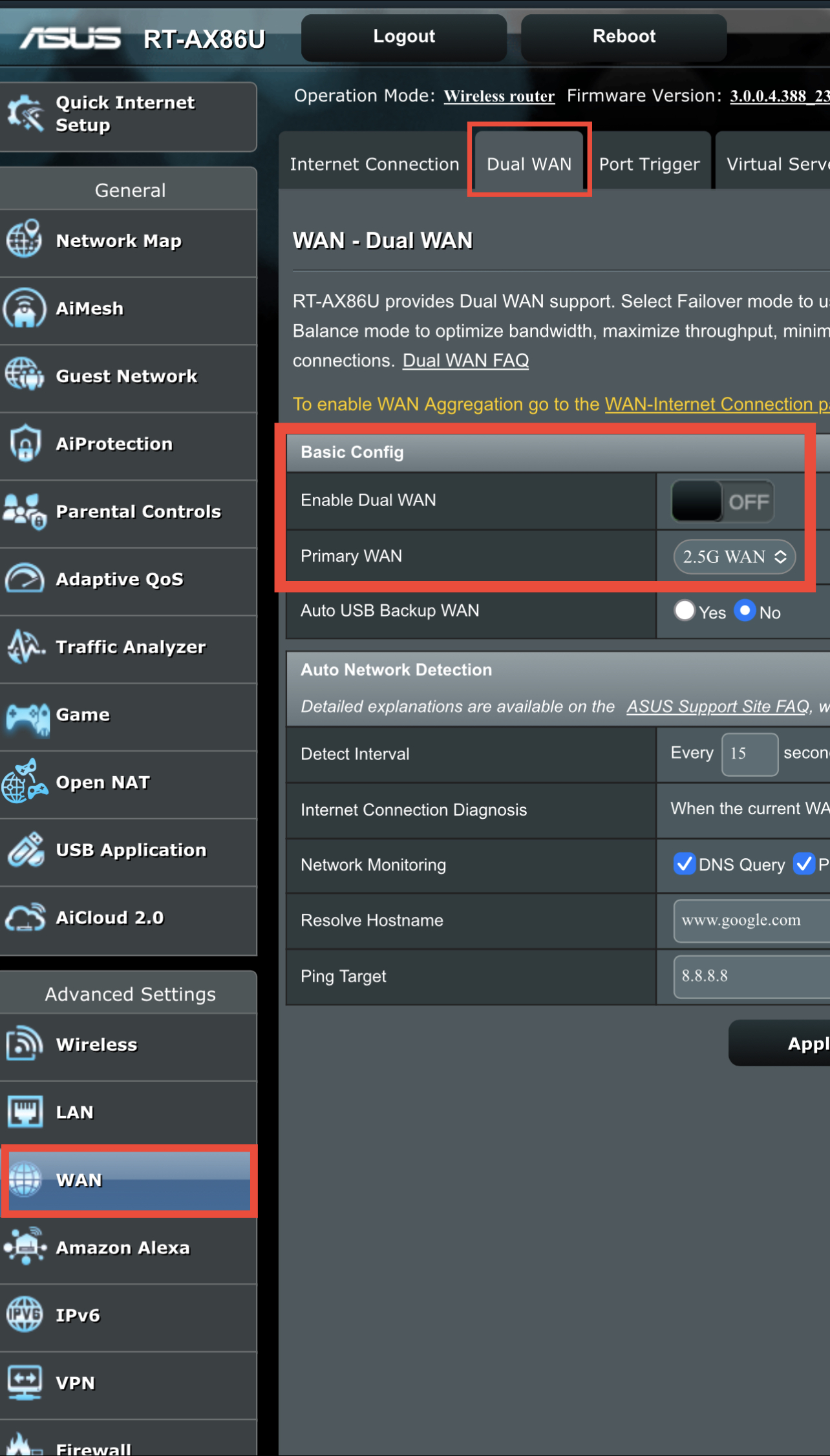Open the LAN port icon
Image resolution: width=830 pixels, height=1456 pixels.
[25, 1112]
